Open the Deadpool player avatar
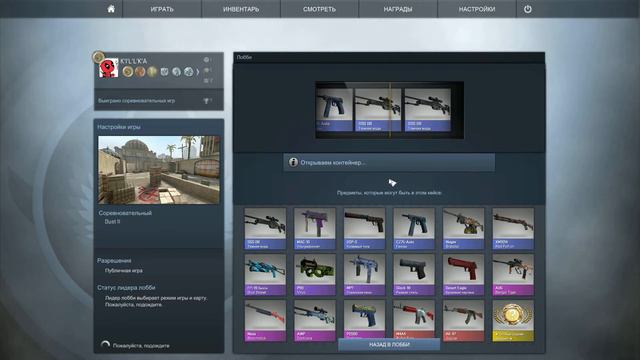The image size is (640, 360). point(109,69)
